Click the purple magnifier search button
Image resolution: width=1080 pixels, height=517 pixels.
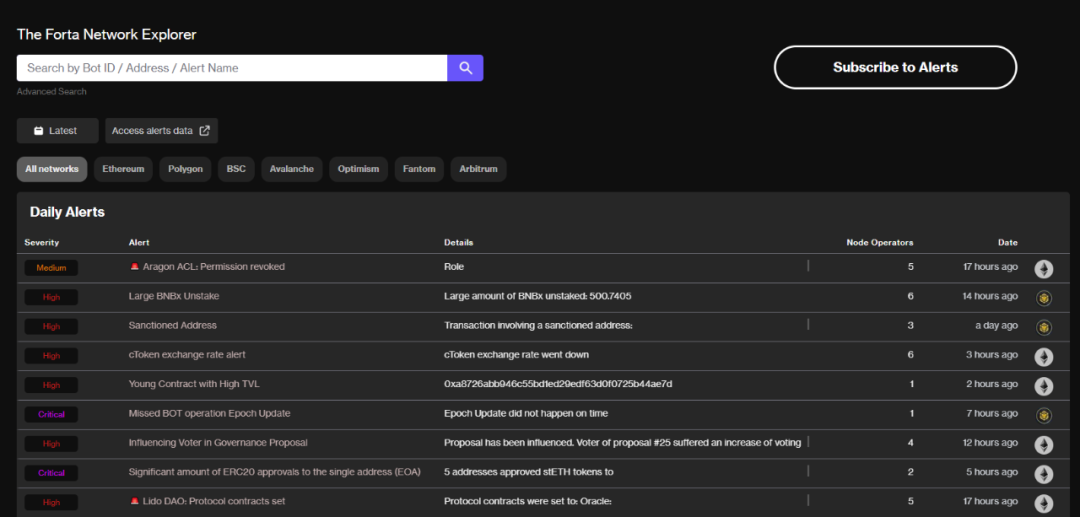click(465, 68)
